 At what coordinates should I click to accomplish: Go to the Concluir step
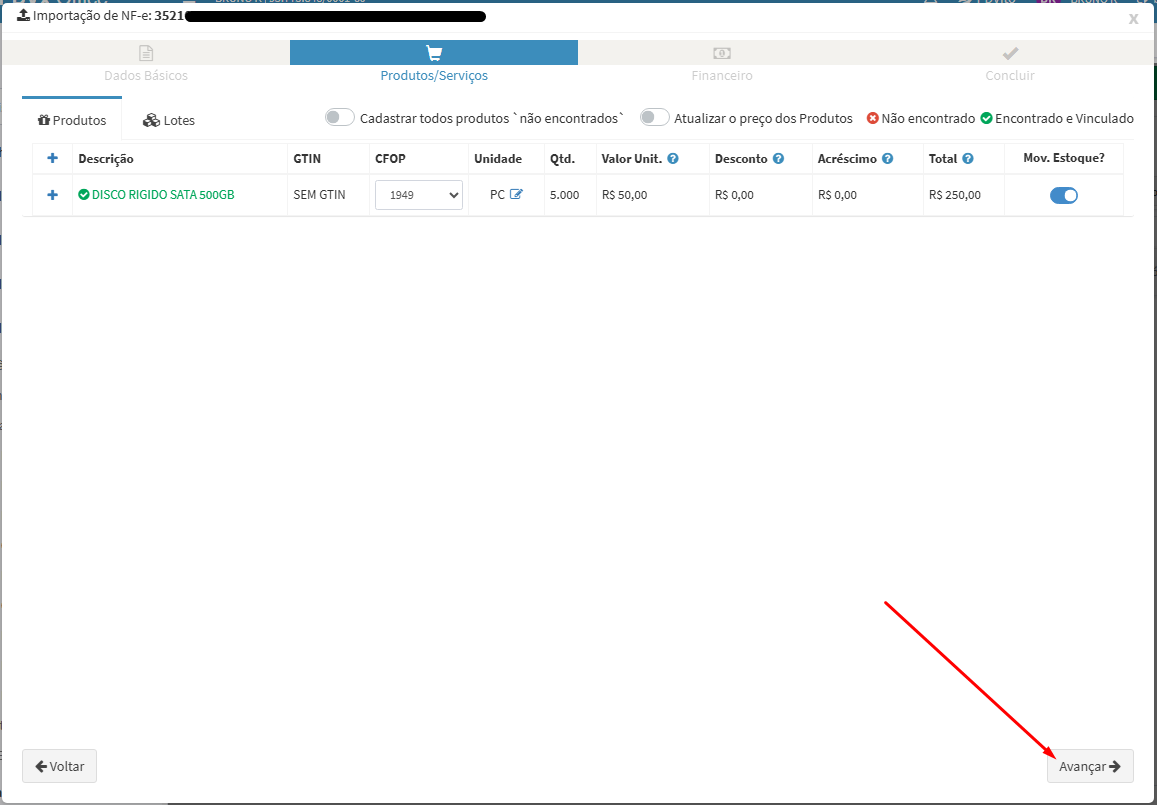tap(1010, 75)
